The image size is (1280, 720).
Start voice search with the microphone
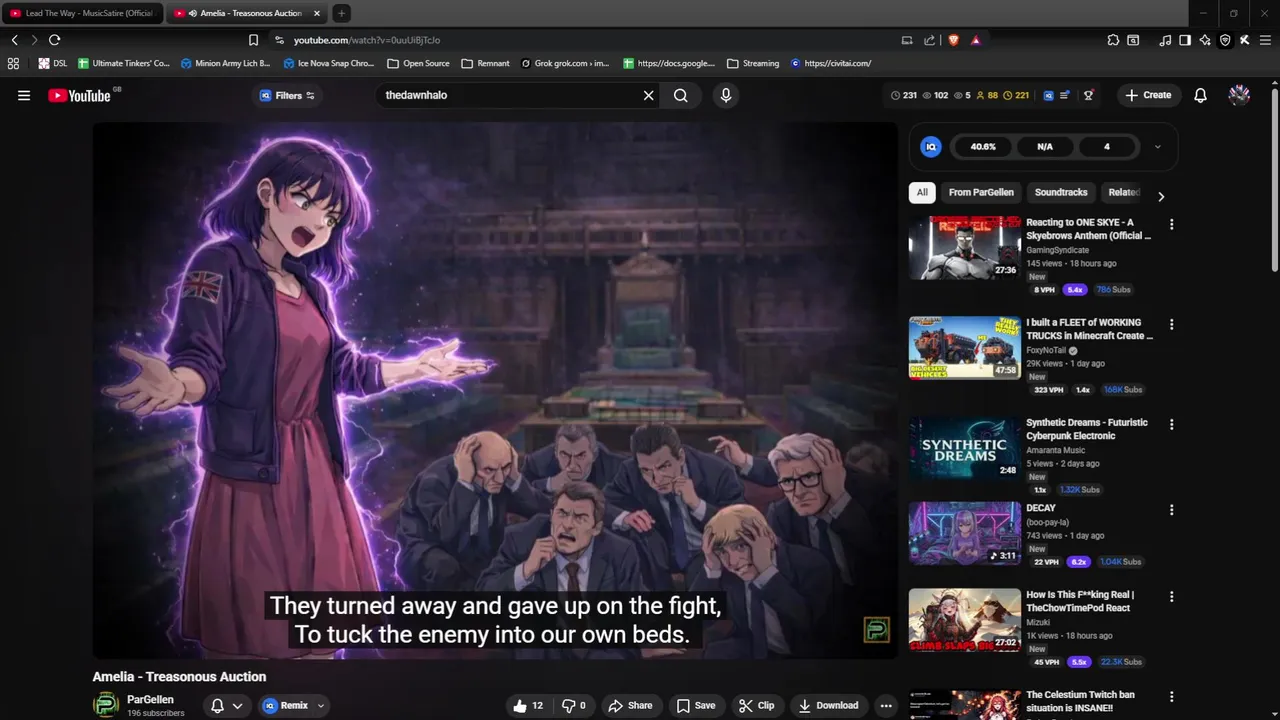point(726,95)
